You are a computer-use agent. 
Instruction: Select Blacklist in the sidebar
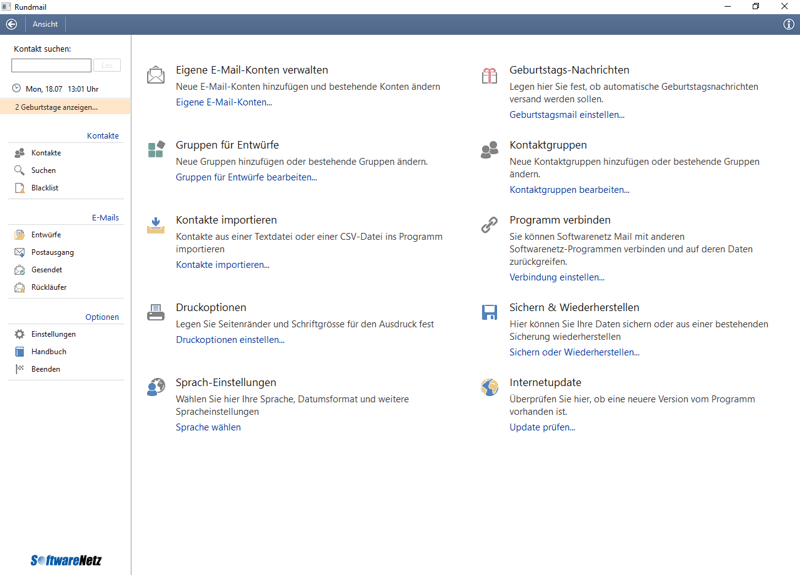(x=45, y=188)
